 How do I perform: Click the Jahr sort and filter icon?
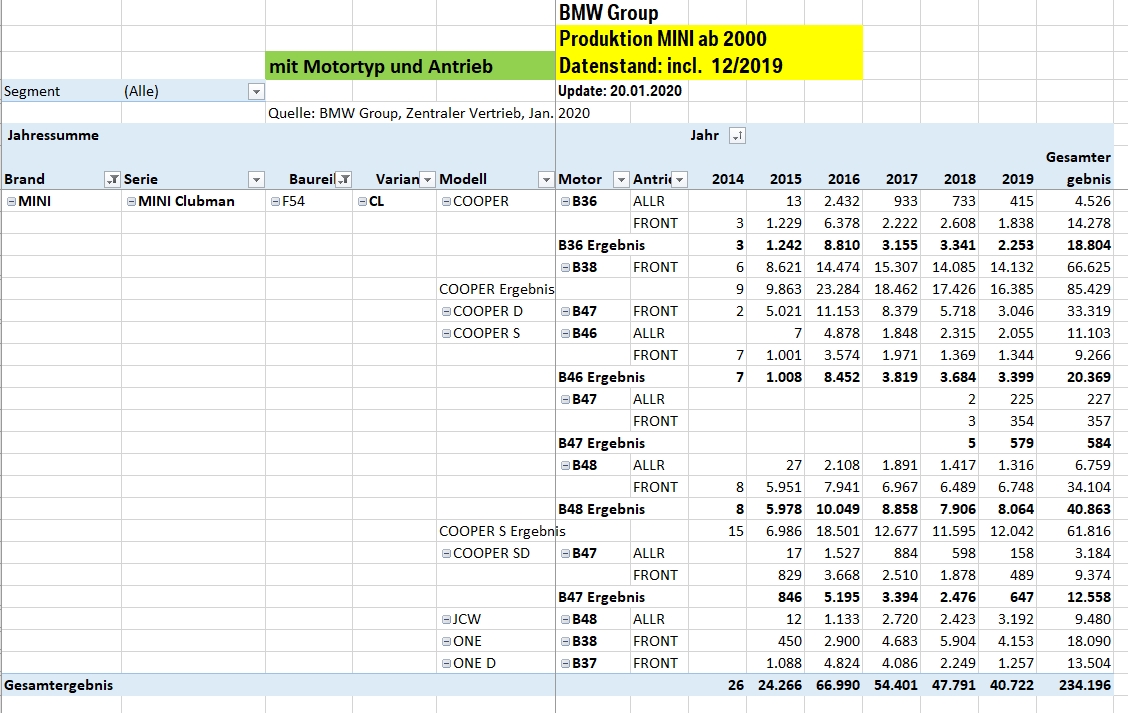(737, 136)
